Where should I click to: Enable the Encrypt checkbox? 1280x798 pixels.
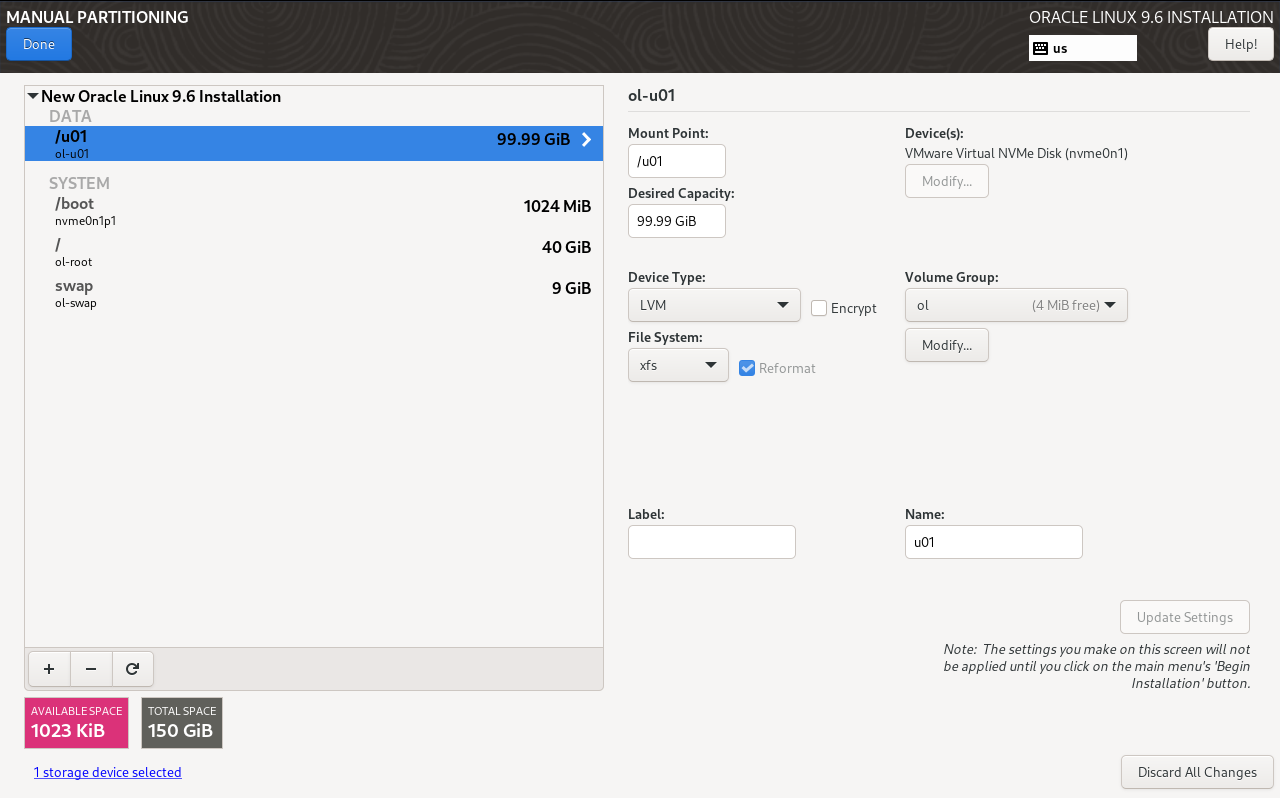click(819, 308)
